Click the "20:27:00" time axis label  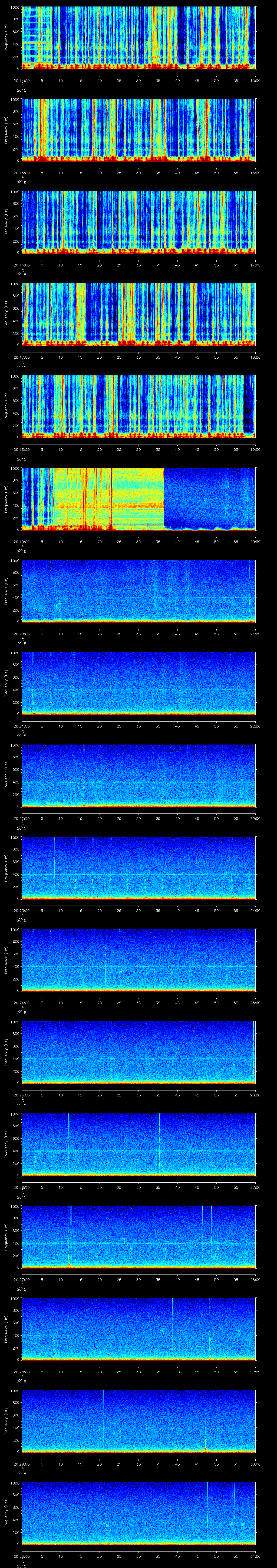click(x=22, y=1279)
